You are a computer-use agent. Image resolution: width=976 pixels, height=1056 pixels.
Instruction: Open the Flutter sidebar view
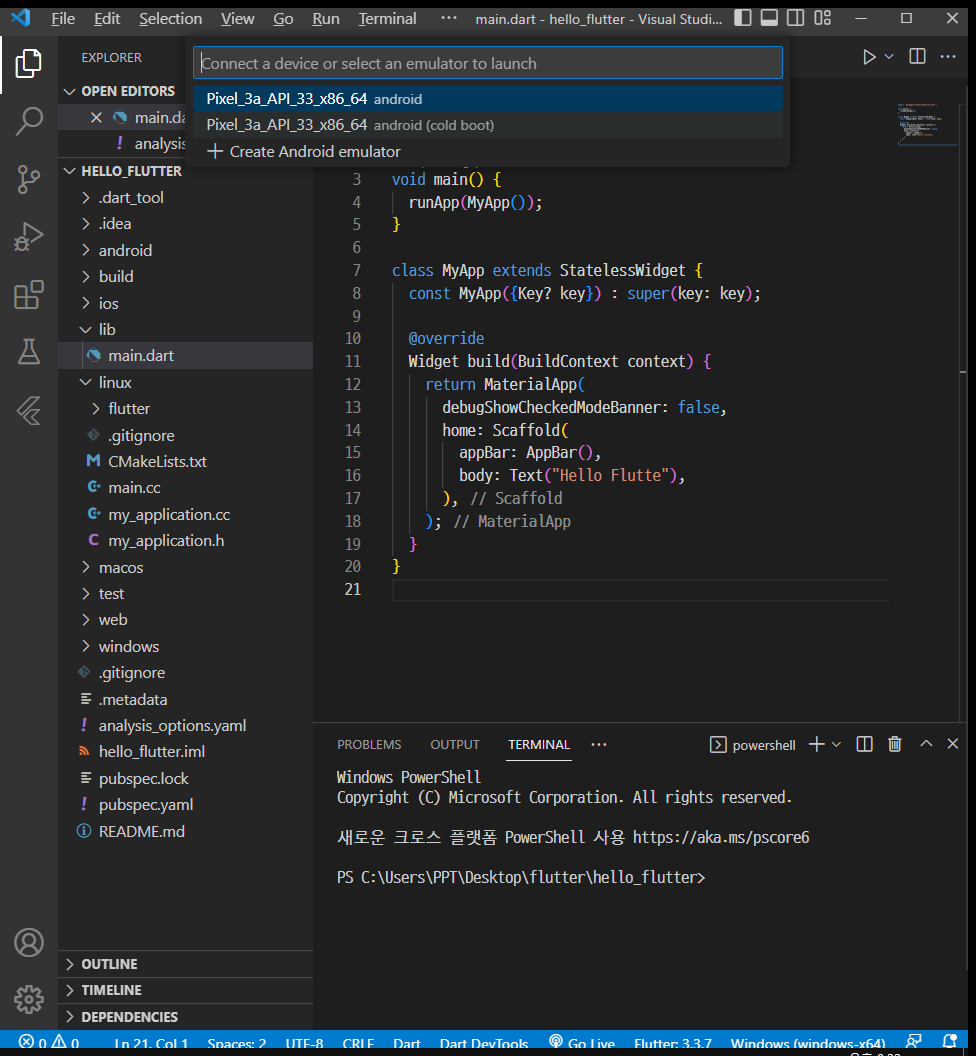pos(28,410)
